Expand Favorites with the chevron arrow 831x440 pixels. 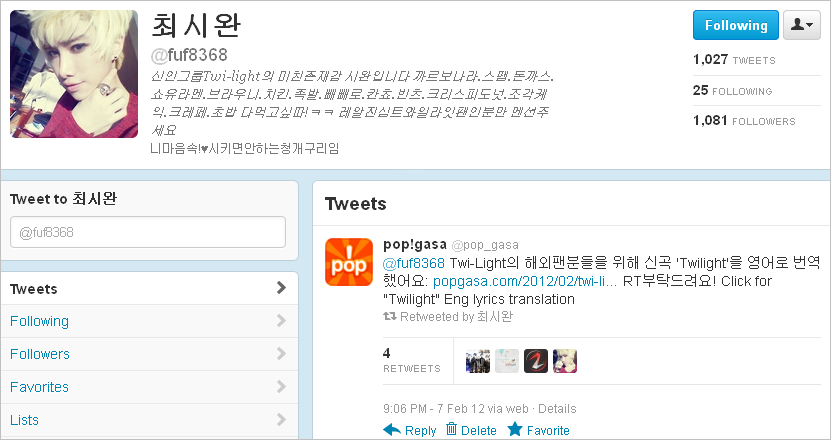[281, 387]
